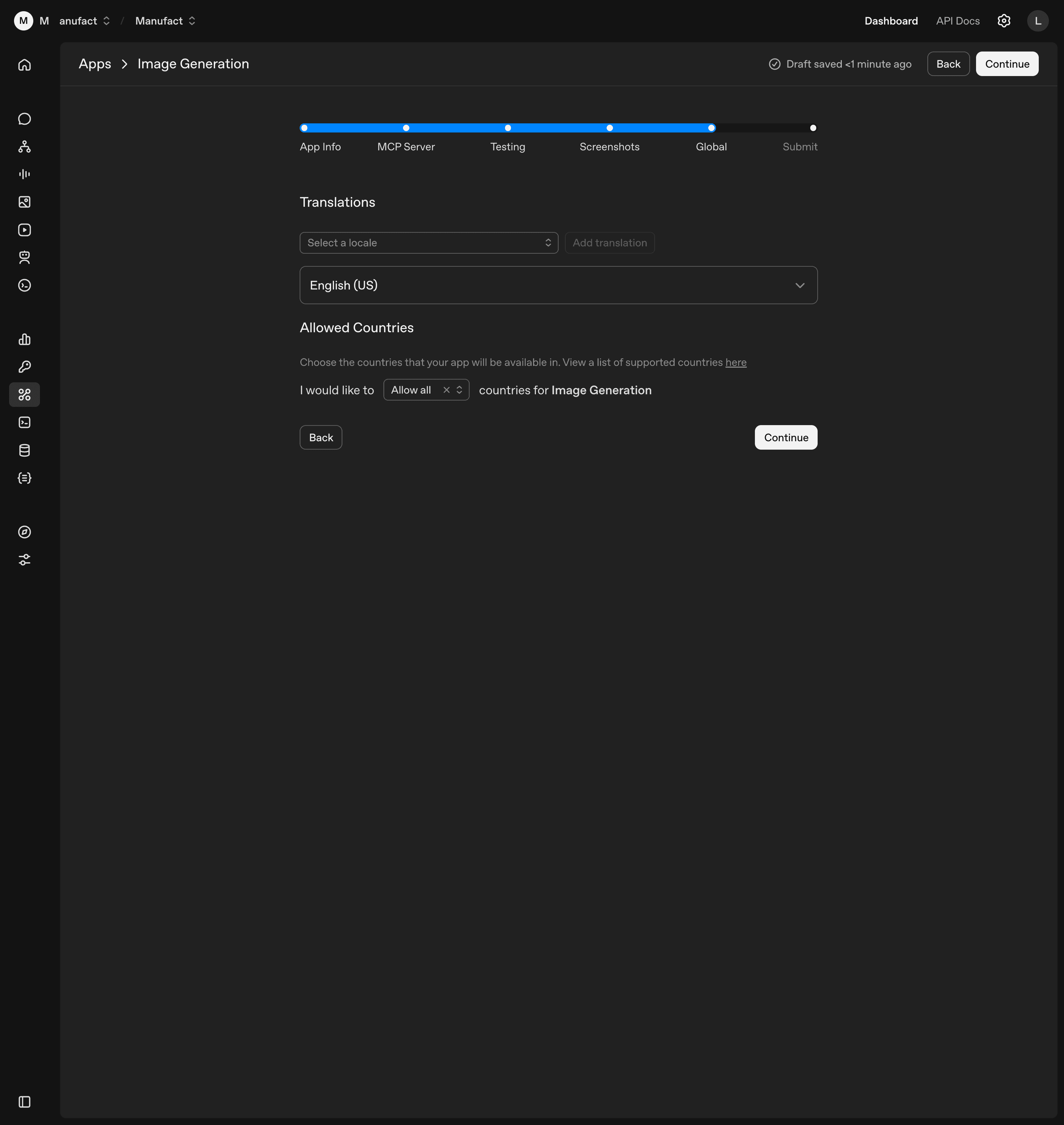Open the Analytics bar chart section
The width and height of the screenshot is (1064, 1125).
pos(25,339)
